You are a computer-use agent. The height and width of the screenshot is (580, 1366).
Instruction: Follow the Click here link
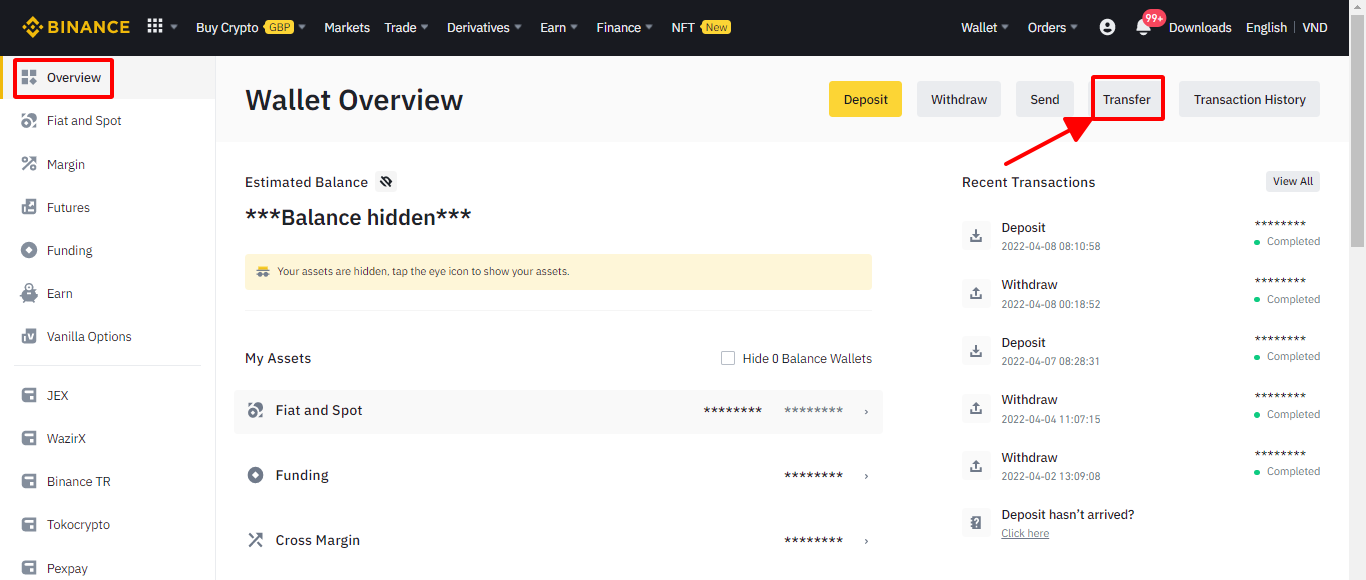coord(1025,533)
